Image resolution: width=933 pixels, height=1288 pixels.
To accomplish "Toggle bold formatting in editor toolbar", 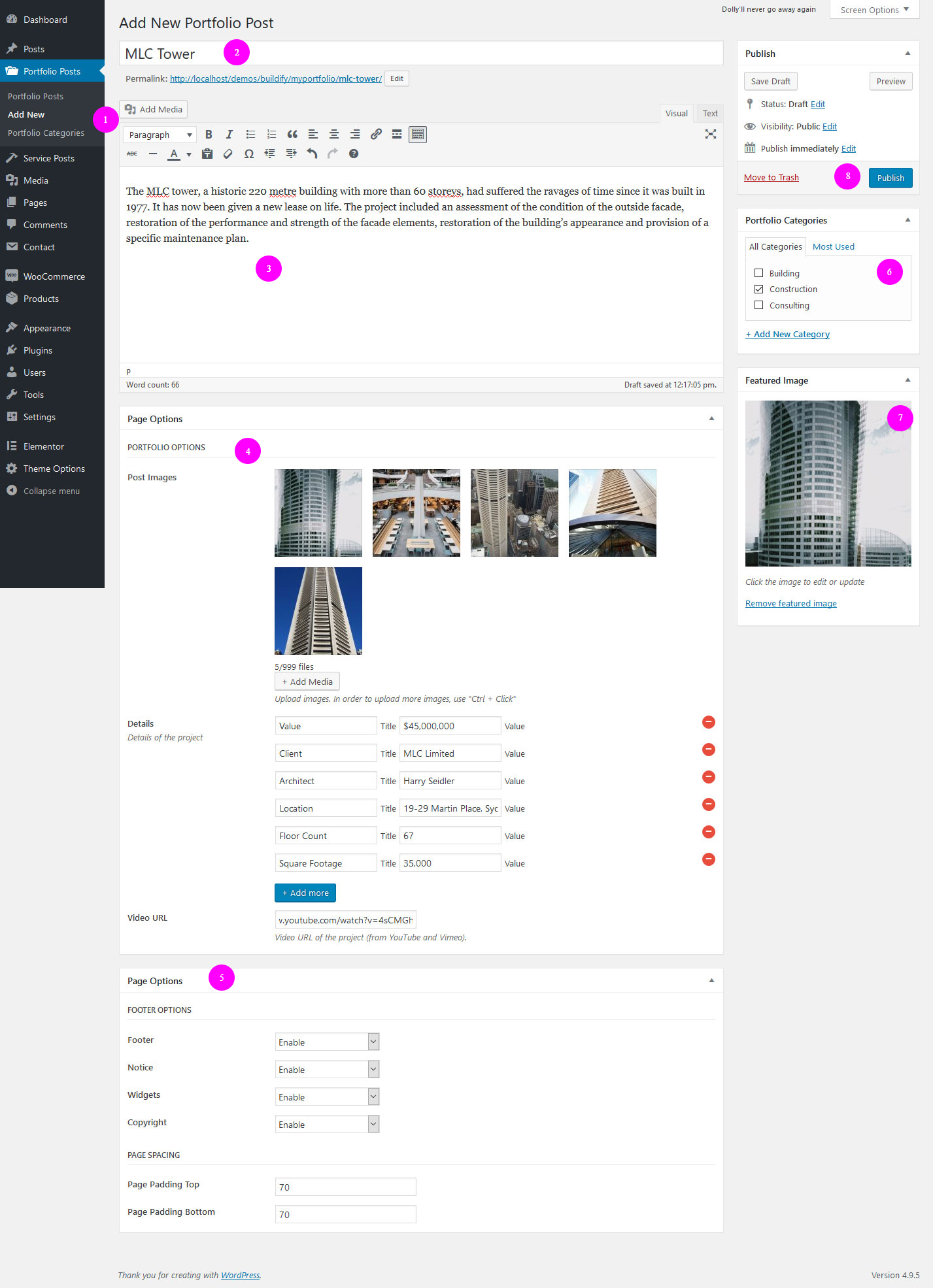I will 209,135.
